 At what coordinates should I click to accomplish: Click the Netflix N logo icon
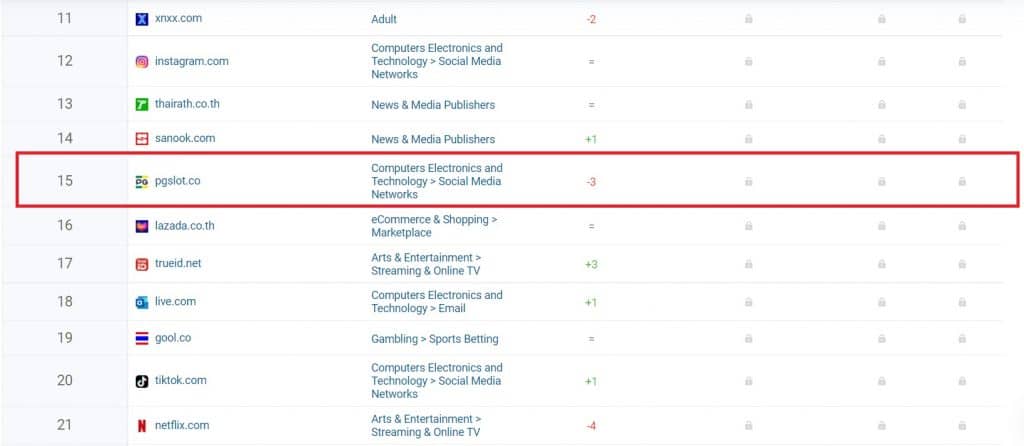142,426
